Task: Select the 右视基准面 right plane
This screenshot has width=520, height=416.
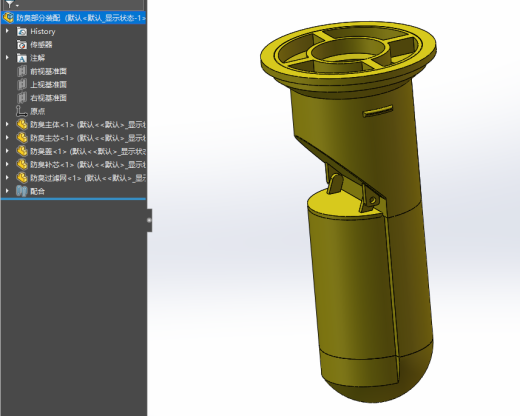Action: (48, 98)
